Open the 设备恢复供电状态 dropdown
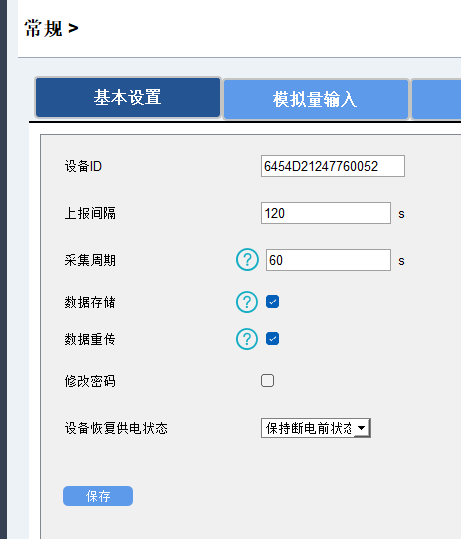Viewport: 461px width, 539px height. pyautogui.click(x=316, y=428)
